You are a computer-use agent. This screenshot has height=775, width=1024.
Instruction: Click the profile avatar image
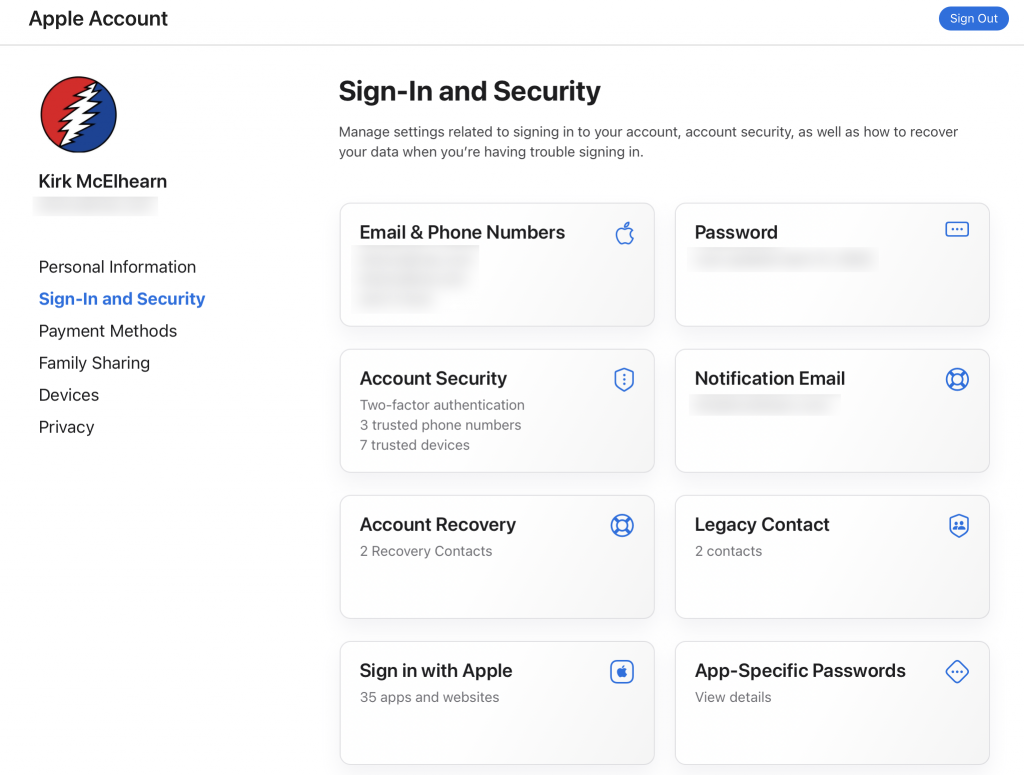click(78, 114)
